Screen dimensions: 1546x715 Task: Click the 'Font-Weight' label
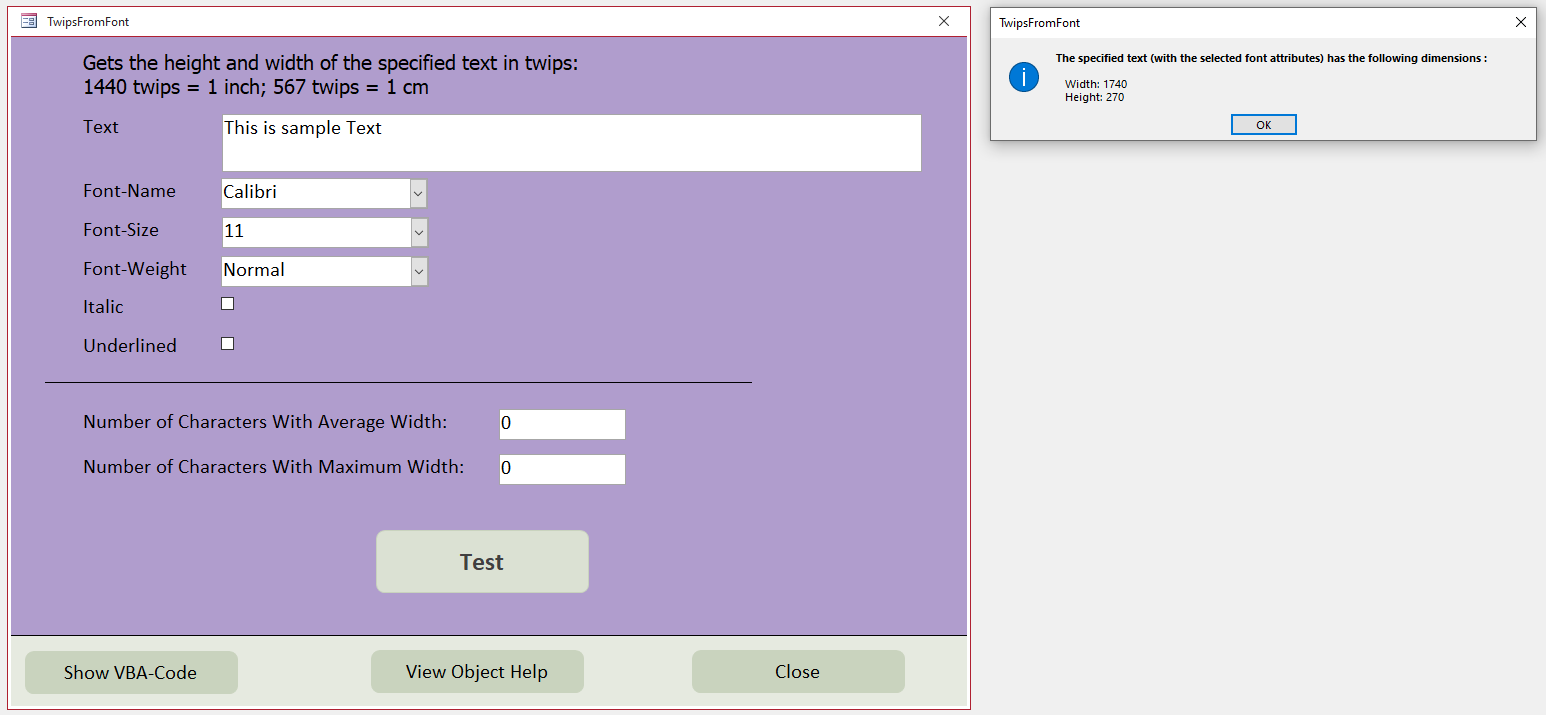(135, 269)
